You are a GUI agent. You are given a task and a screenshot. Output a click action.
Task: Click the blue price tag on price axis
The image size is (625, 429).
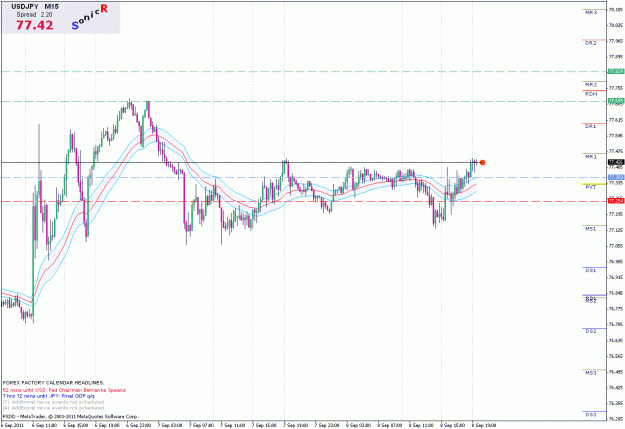(616, 177)
